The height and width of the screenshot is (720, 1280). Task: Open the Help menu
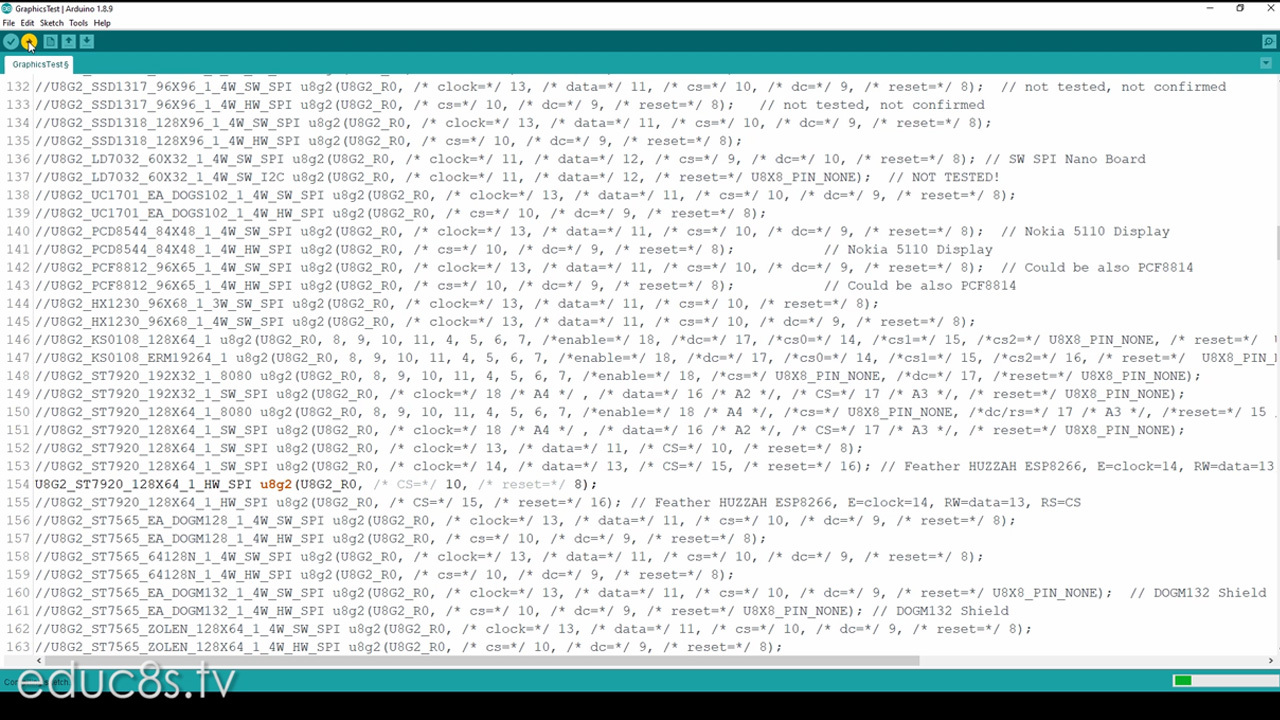102,23
